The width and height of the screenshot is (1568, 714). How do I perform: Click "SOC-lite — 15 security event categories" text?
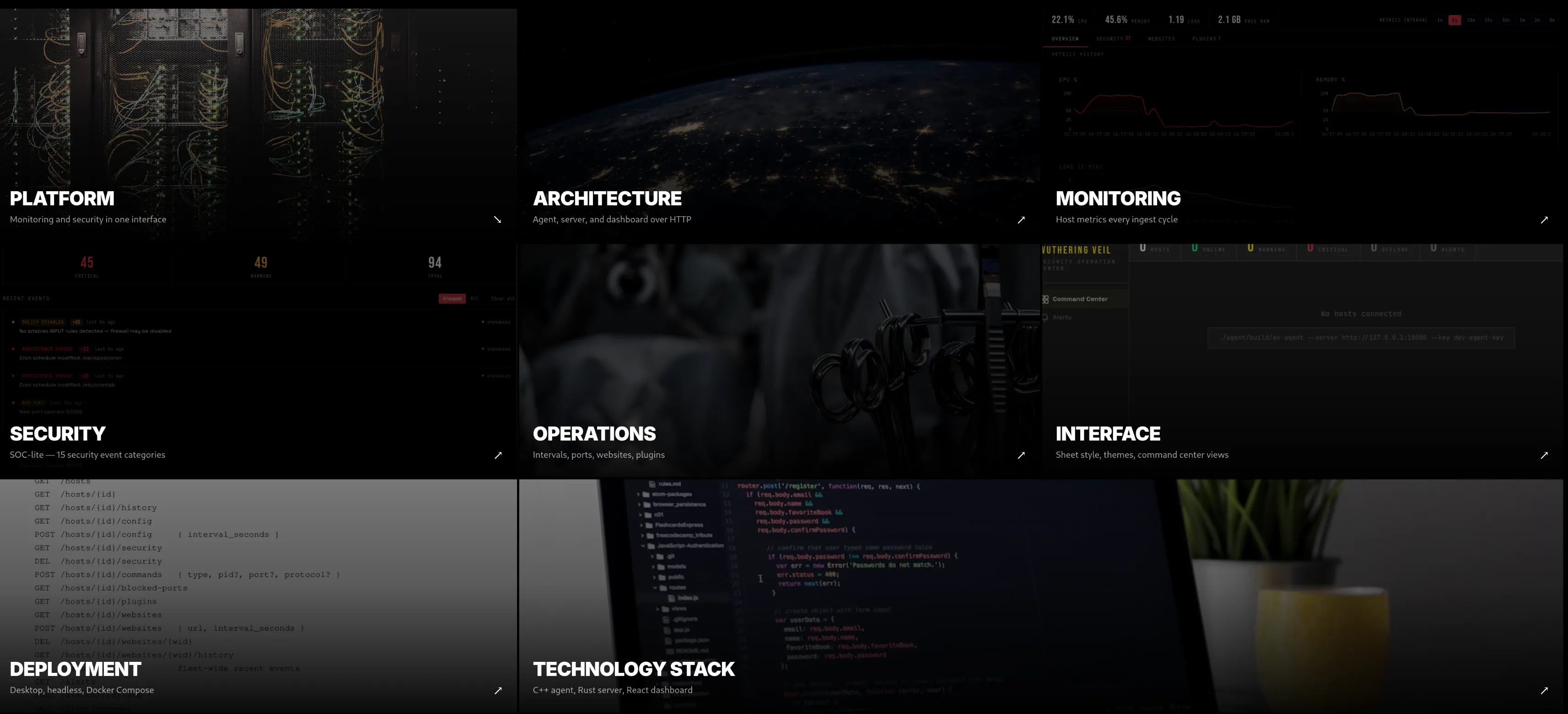tap(88, 455)
